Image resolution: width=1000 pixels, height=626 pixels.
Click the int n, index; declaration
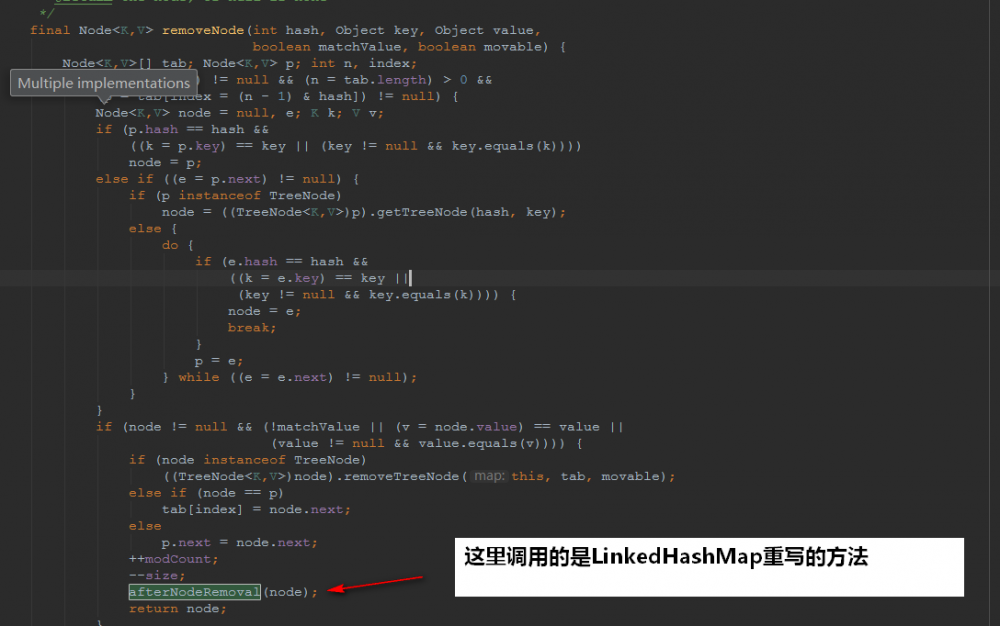(364, 63)
